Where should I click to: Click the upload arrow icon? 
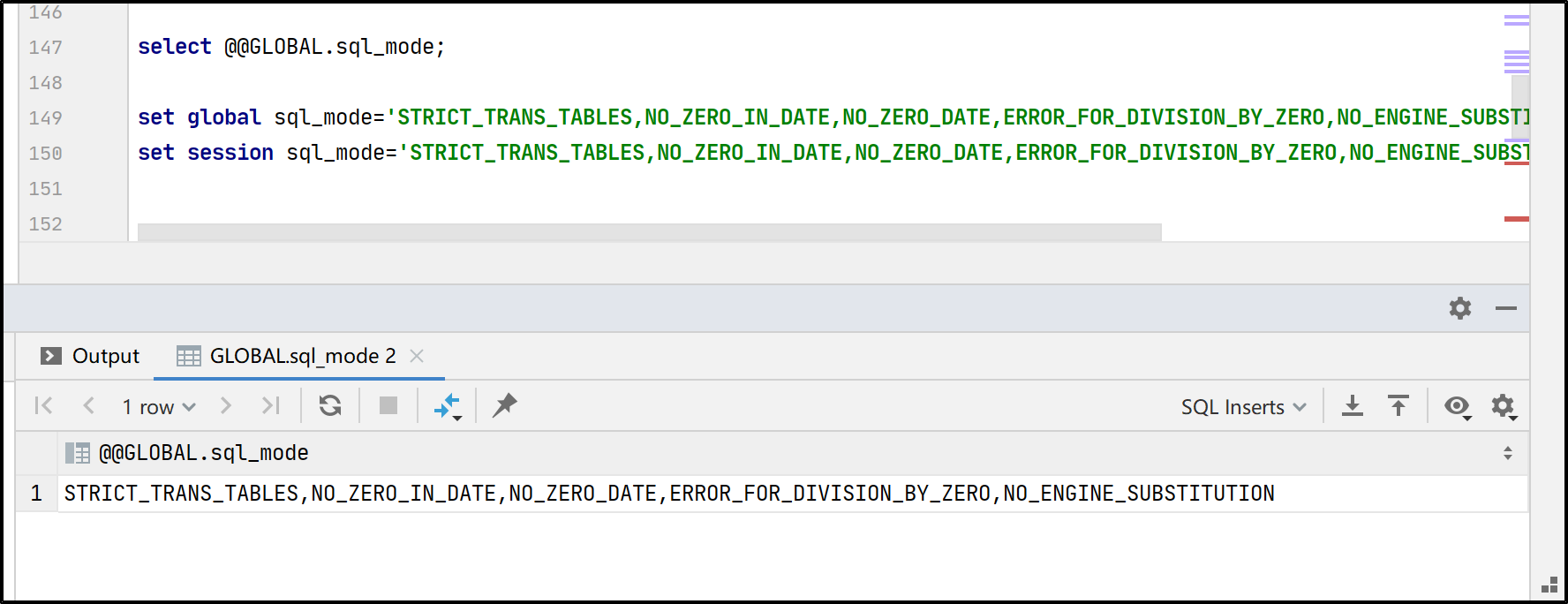[1398, 406]
